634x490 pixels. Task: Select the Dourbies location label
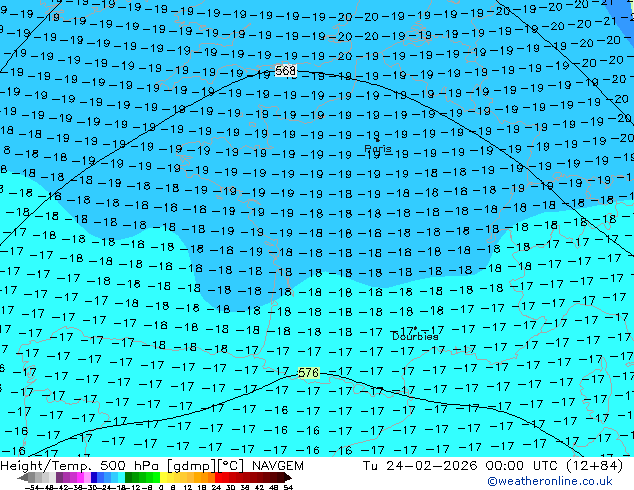[x=415, y=336]
